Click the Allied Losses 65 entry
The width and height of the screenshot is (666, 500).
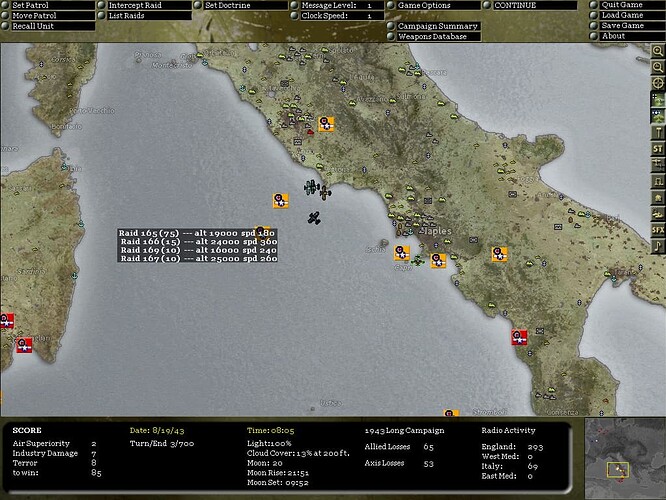pos(399,446)
